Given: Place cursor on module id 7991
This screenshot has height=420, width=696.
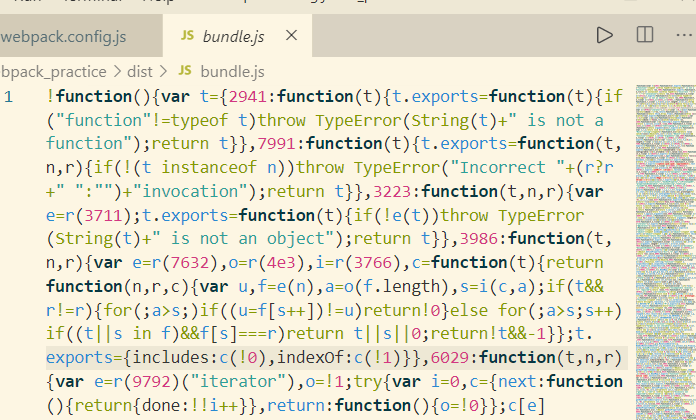Looking at the screenshot, I should click(276, 144).
